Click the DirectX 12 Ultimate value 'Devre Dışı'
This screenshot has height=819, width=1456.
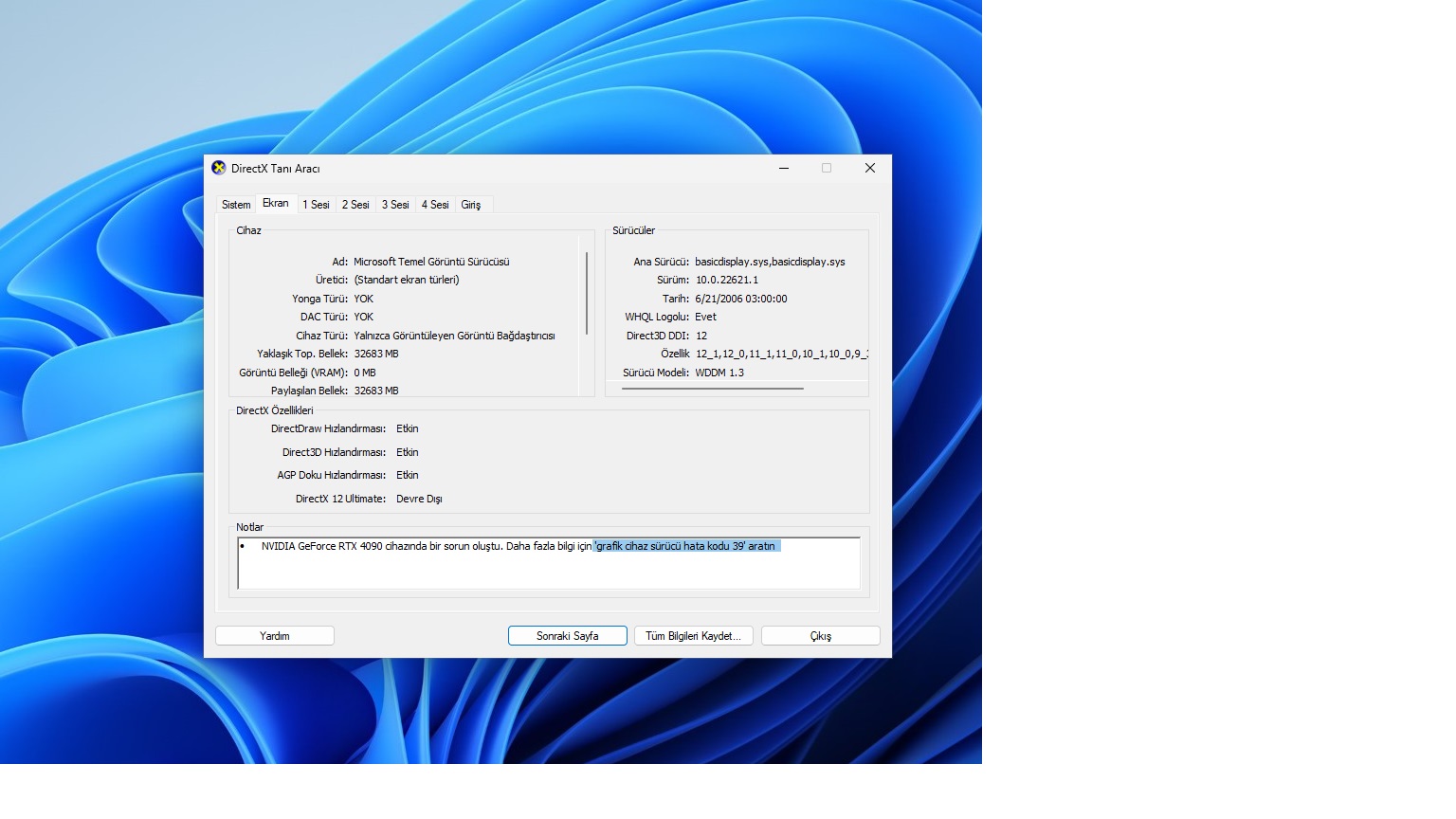click(419, 499)
